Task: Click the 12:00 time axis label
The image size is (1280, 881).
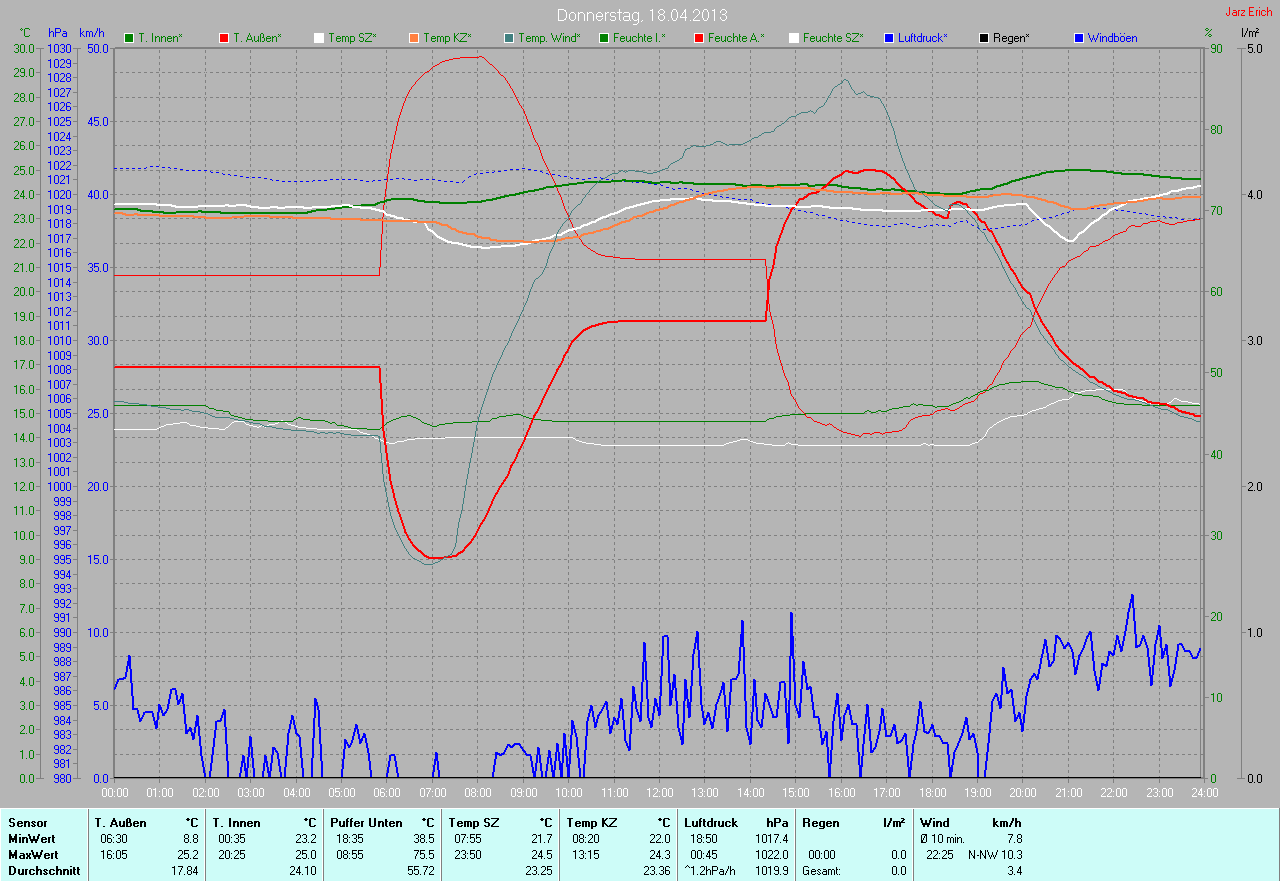Action: (660, 792)
